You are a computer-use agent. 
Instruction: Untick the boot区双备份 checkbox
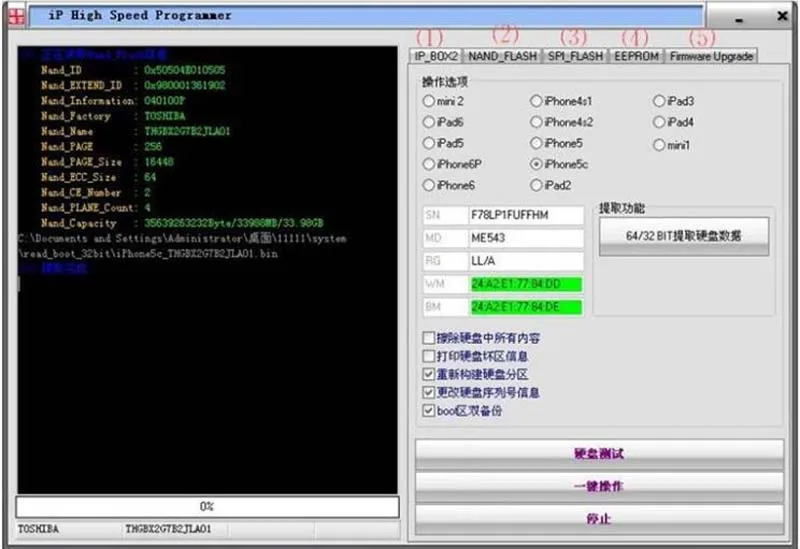point(429,411)
